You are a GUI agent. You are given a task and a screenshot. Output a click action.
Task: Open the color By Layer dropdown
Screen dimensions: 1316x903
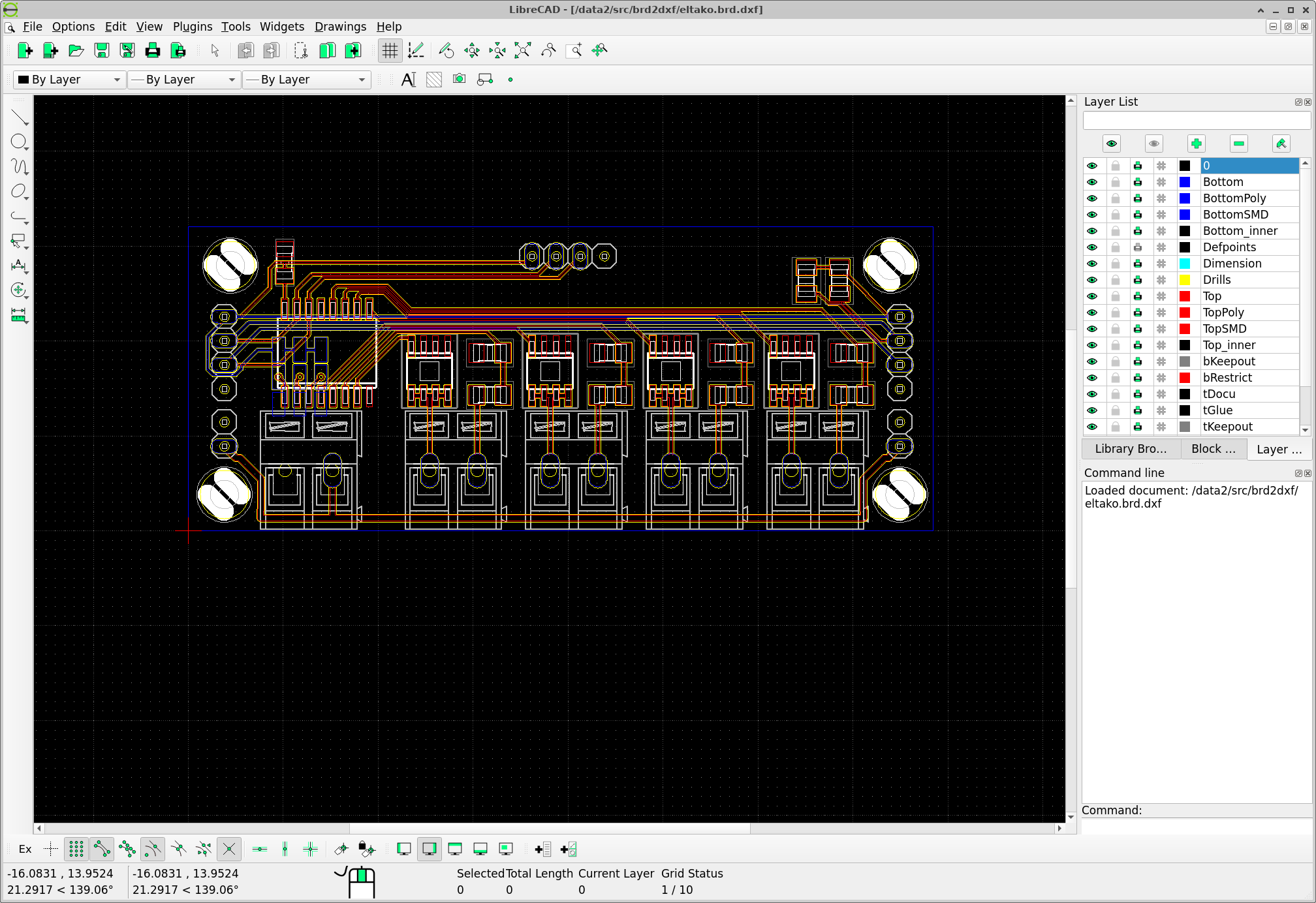69,80
